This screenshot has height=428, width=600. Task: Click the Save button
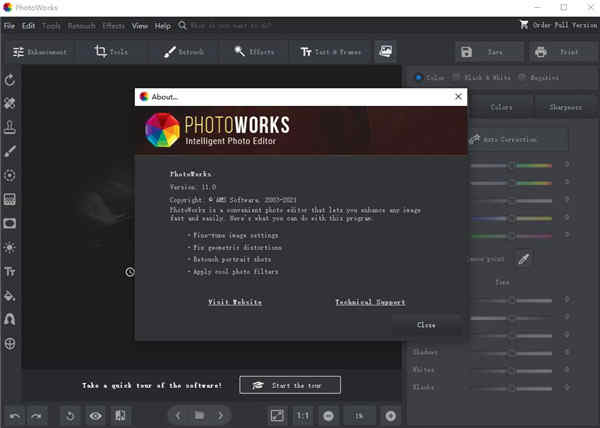click(x=489, y=52)
